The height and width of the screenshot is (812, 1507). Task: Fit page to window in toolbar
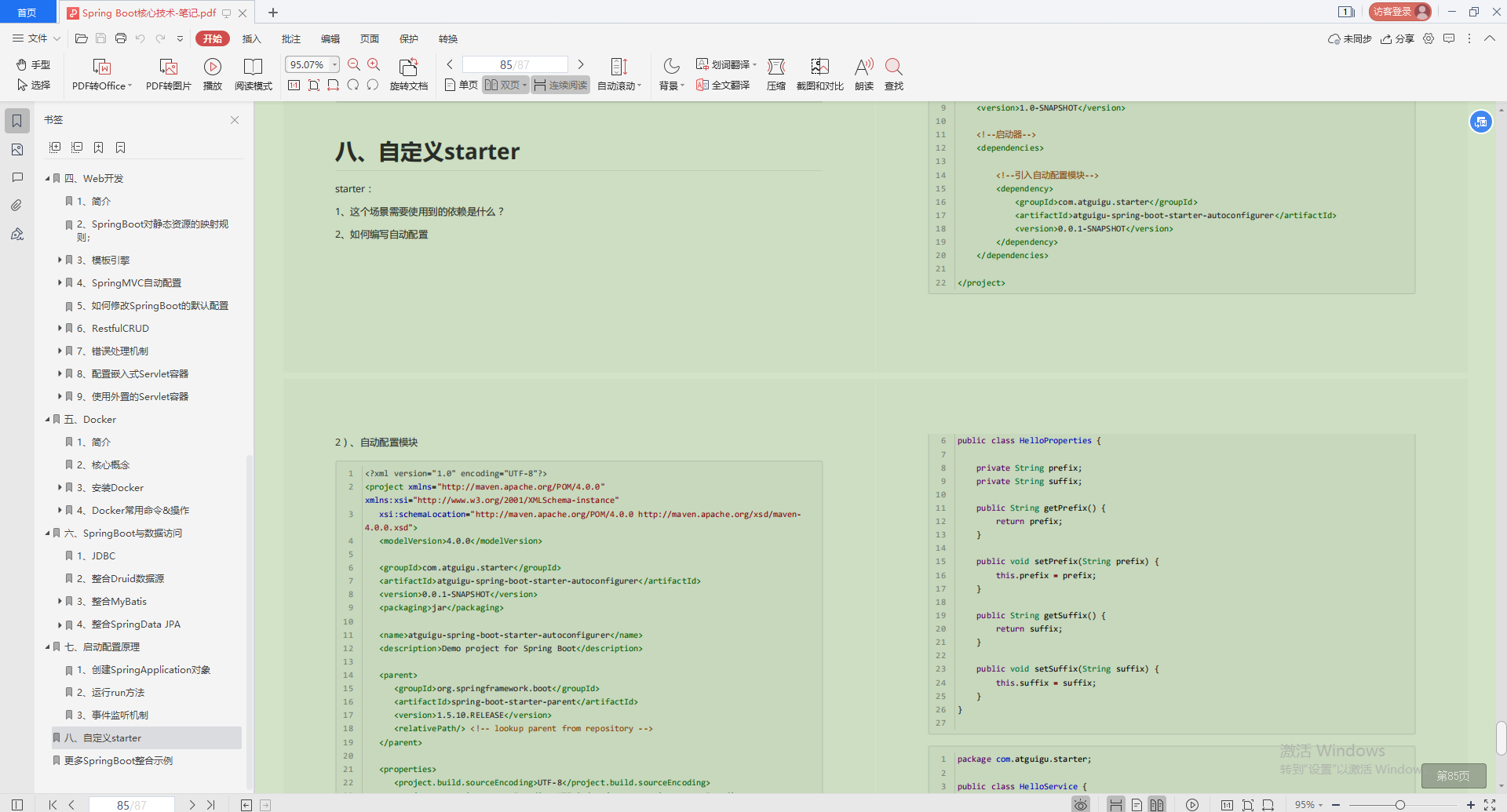(314, 85)
